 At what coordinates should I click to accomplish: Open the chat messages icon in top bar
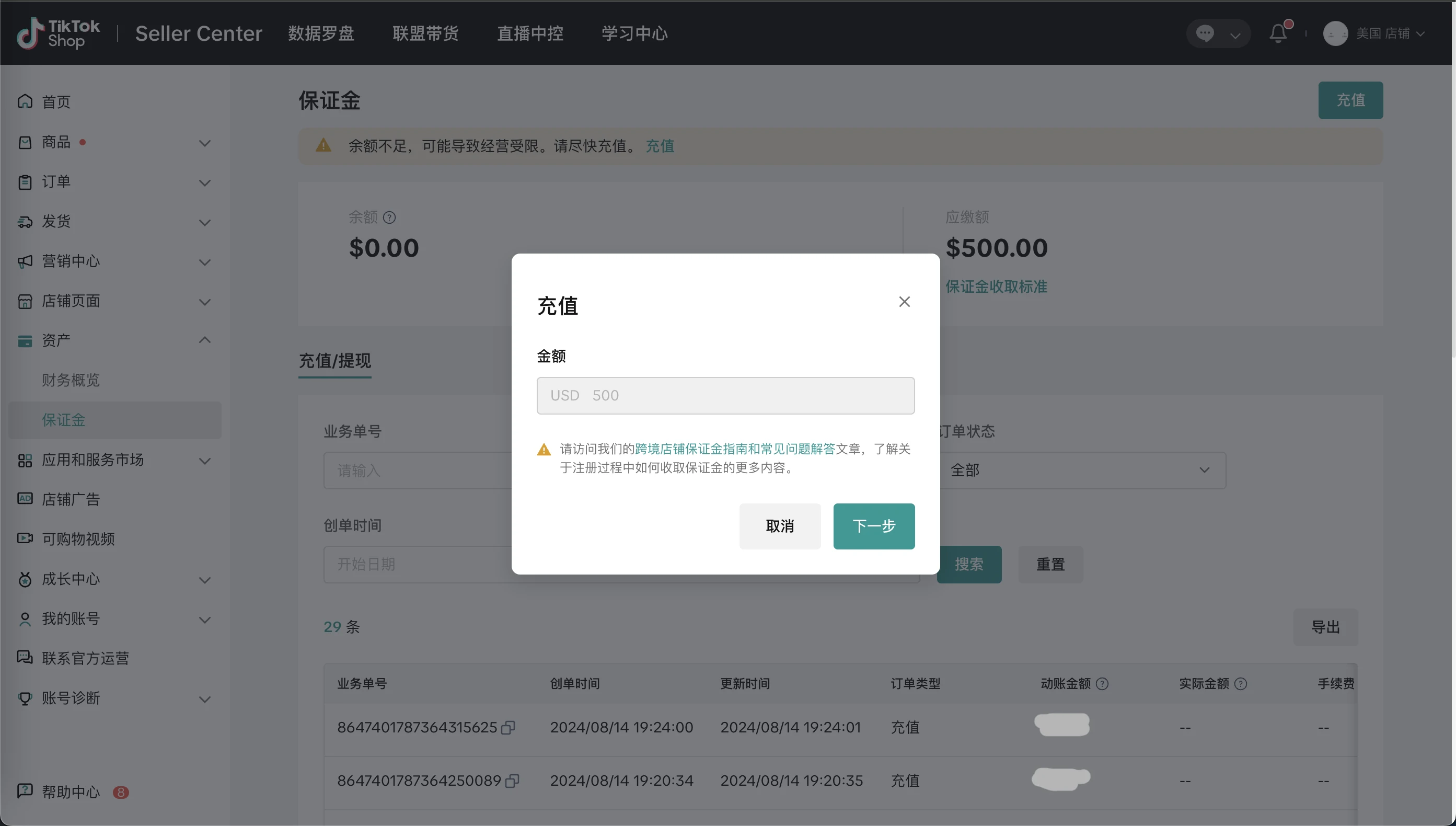pos(1205,33)
